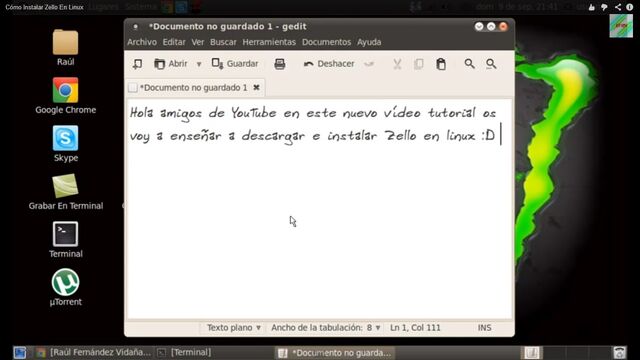The height and width of the screenshot is (360, 640).
Task: Open the Ver menu
Action: click(x=198, y=42)
